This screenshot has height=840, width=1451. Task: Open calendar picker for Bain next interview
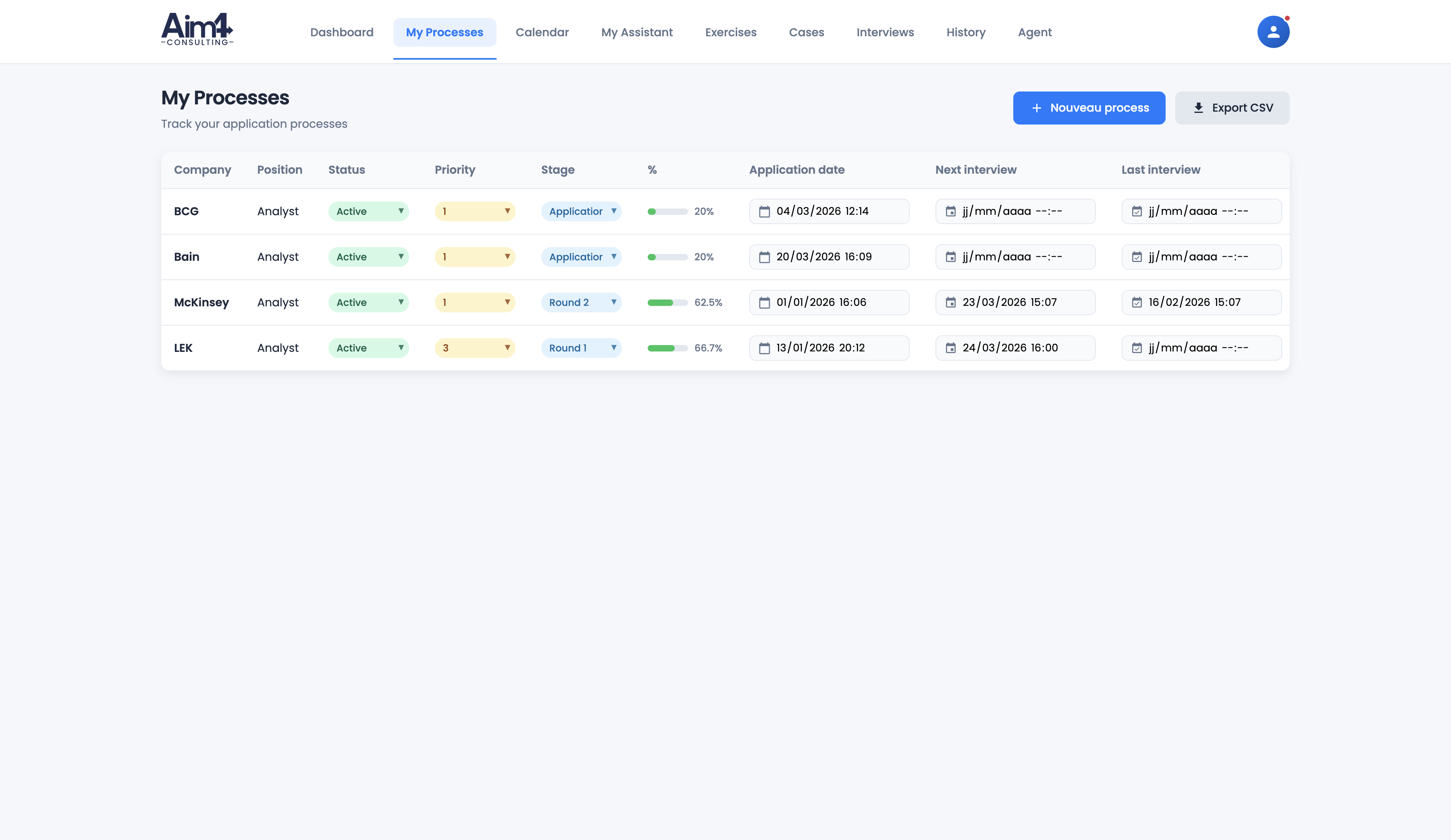pyautogui.click(x=950, y=257)
